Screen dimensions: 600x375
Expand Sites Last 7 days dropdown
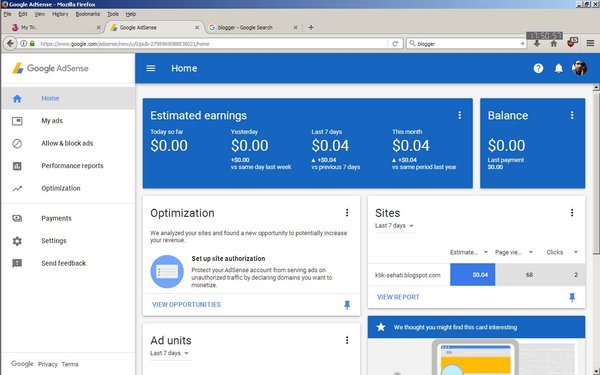click(394, 226)
